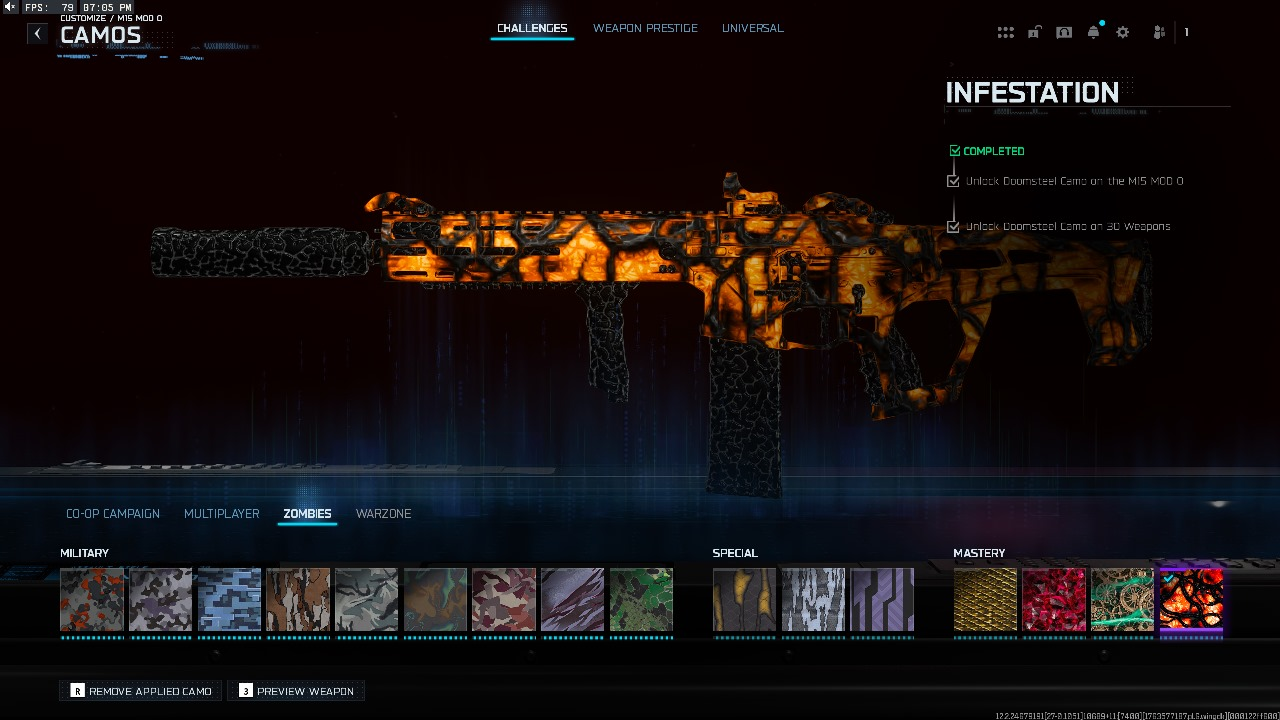Open the settings gear menu

tap(1122, 31)
